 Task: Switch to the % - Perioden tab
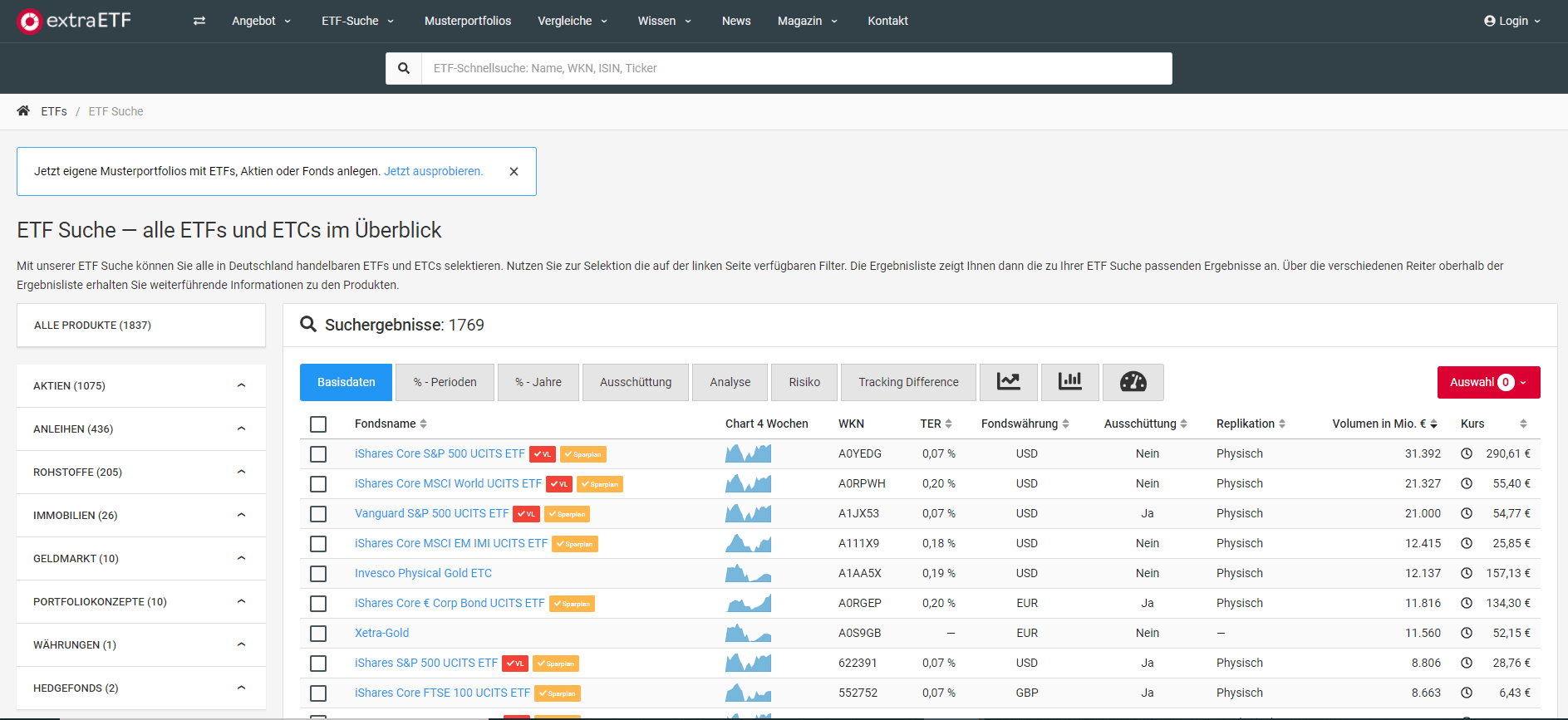click(x=445, y=382)
